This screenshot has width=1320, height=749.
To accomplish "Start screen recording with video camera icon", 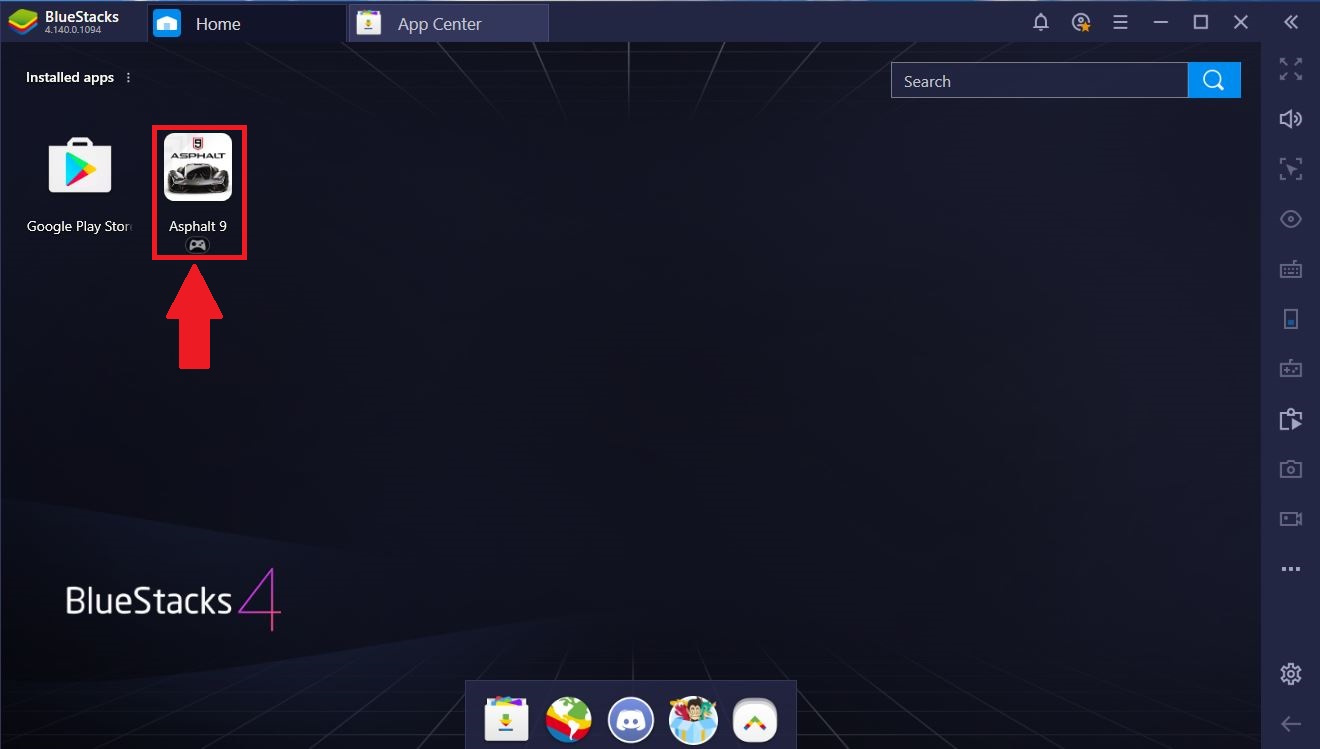I will click(x=1291, y=519).
